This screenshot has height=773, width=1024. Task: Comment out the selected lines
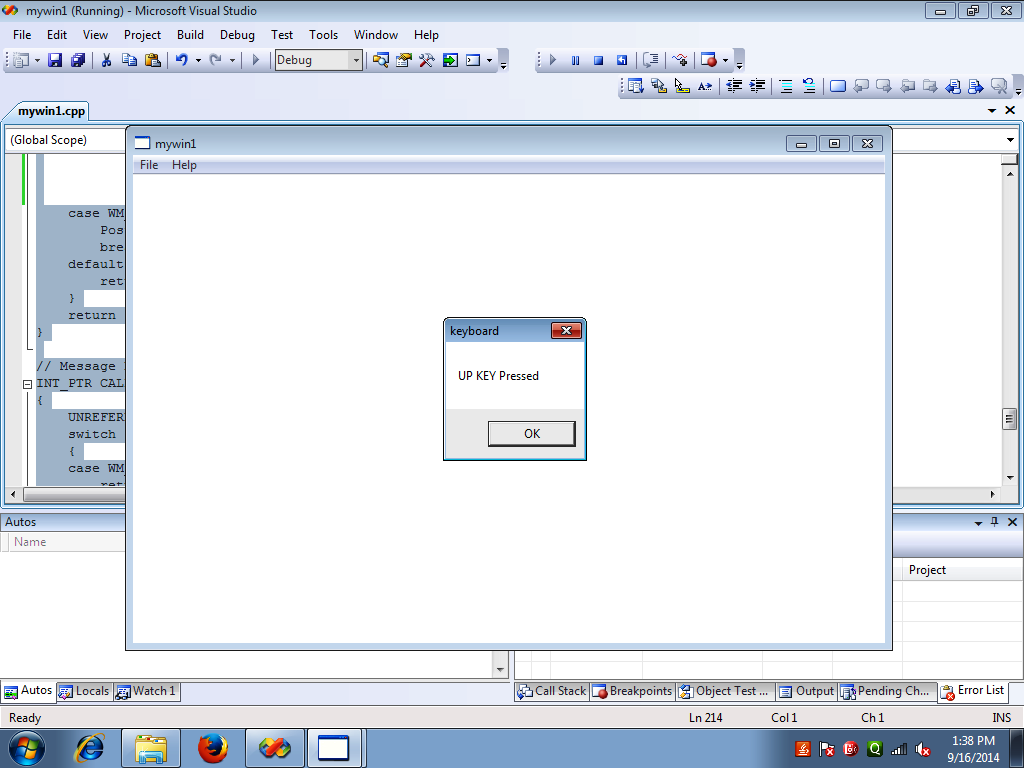[x=787, y=86]
